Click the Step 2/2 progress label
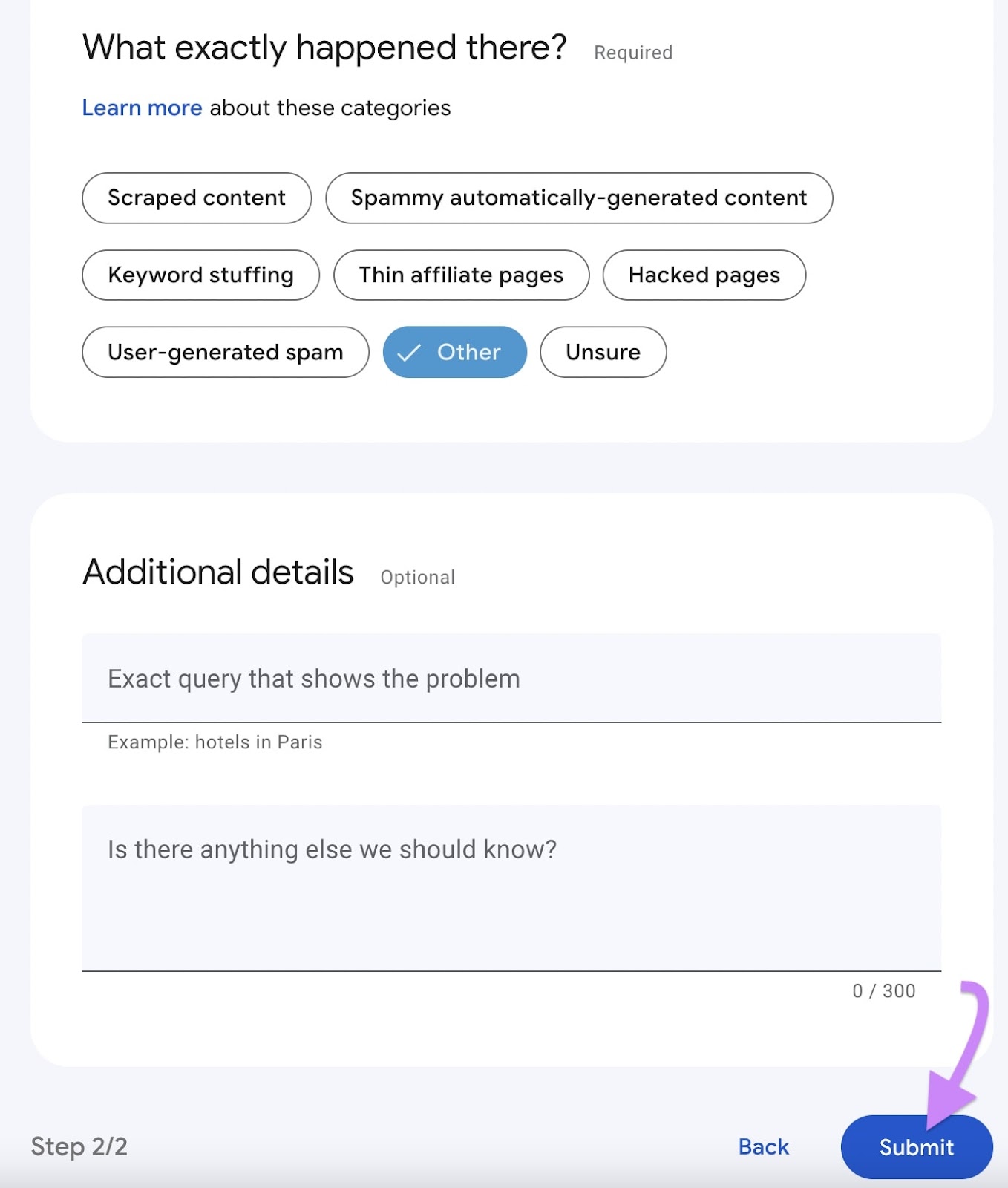The image size is (1008, 1188). 79,1146
